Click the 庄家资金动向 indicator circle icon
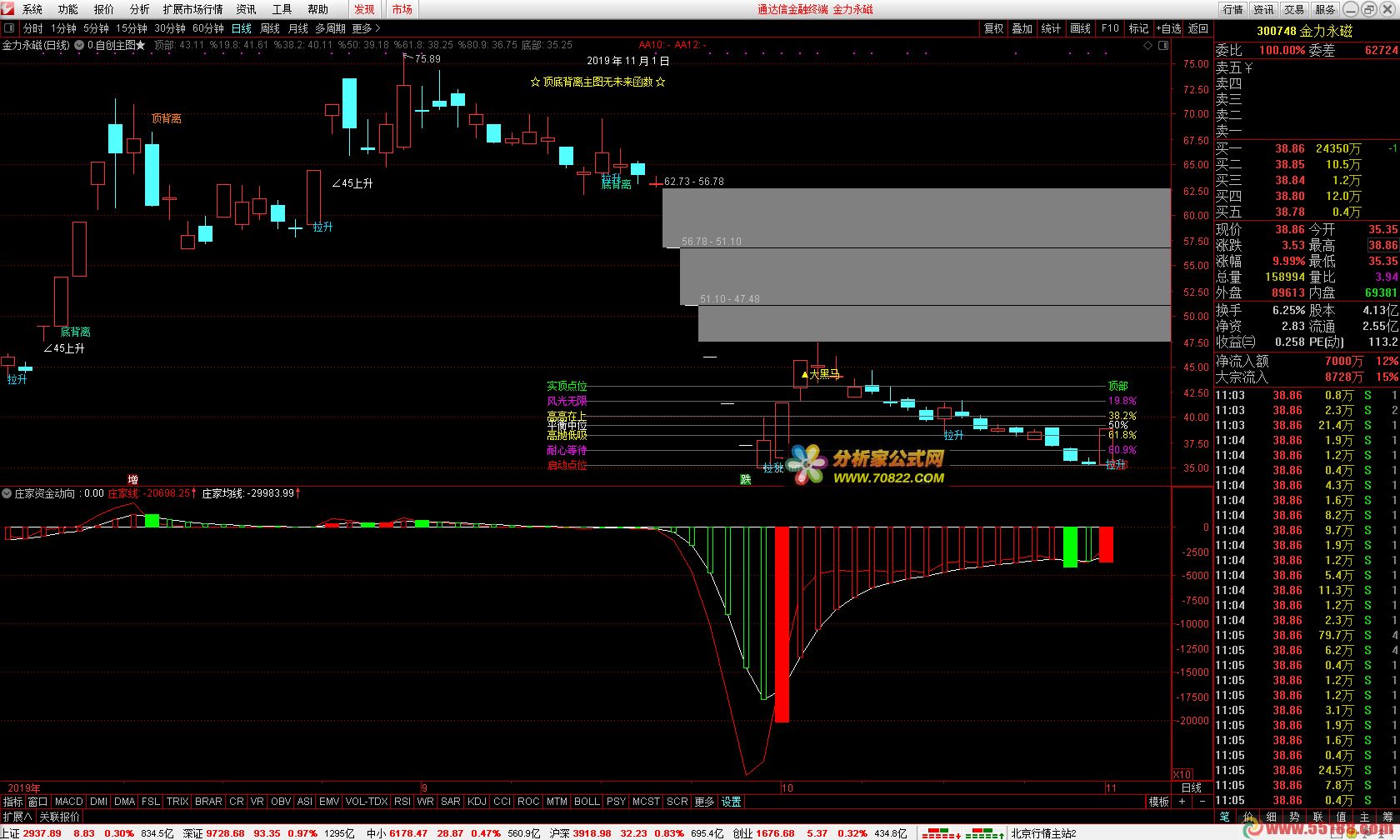 pyautogui.click(x=7, y=493)
